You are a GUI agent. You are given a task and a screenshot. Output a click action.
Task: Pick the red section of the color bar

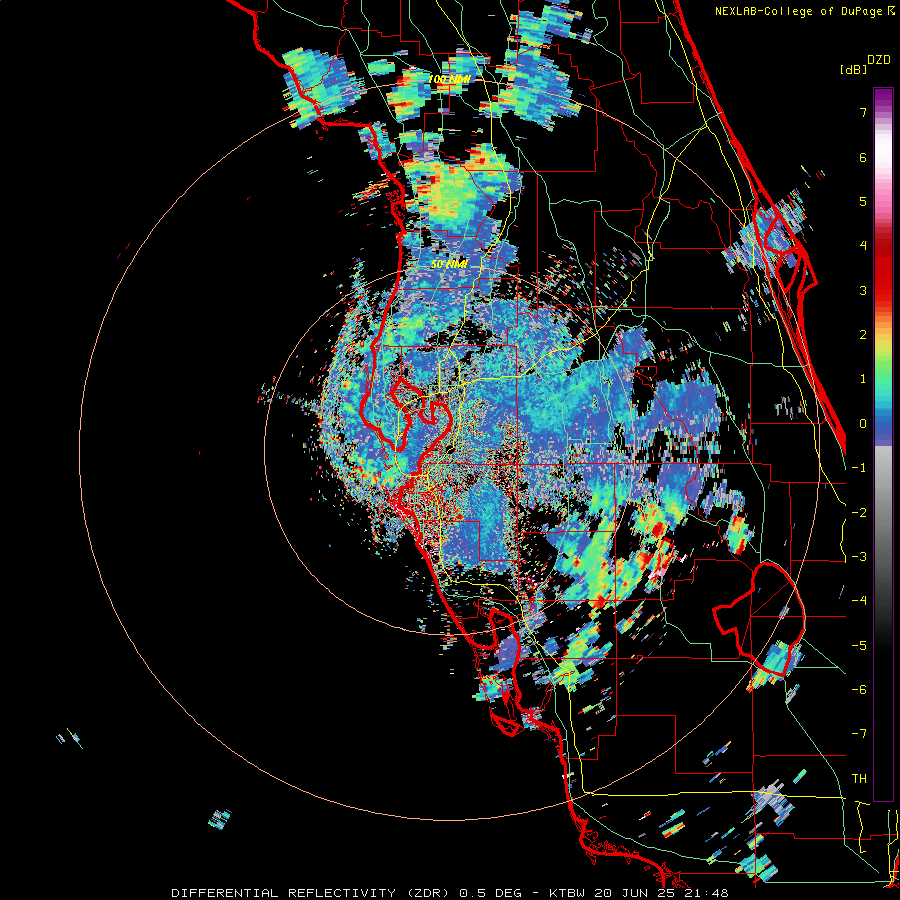tap(883, 270)
